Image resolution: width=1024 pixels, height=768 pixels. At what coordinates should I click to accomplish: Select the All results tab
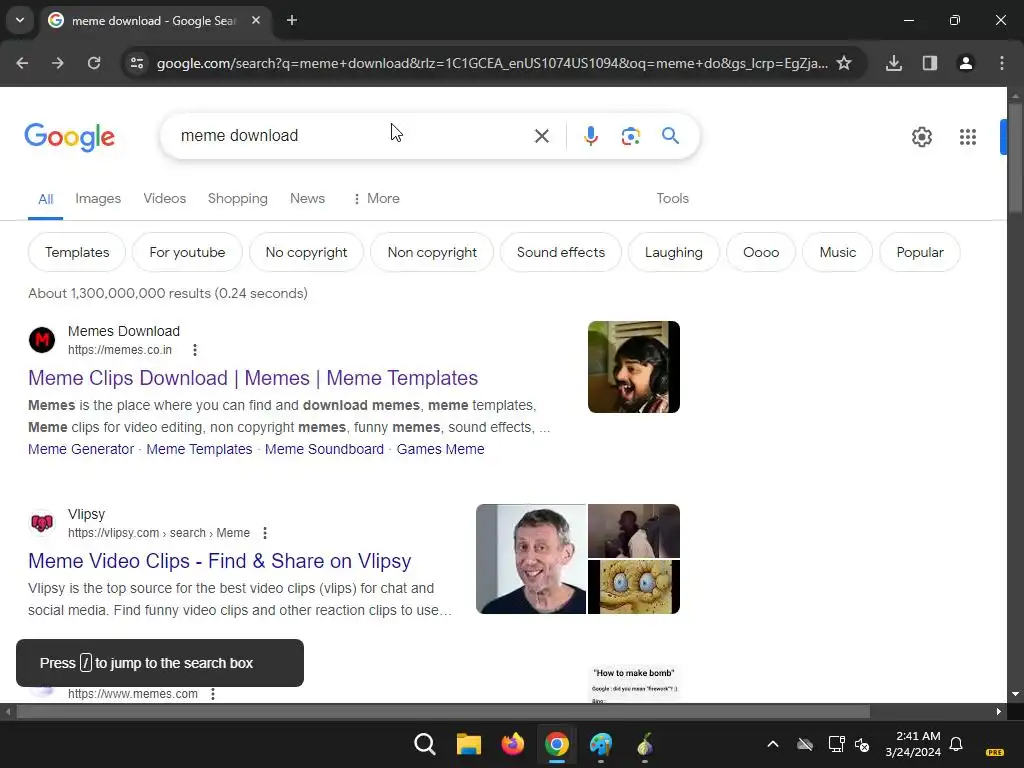pyautogui.click(x=46, y=199)
